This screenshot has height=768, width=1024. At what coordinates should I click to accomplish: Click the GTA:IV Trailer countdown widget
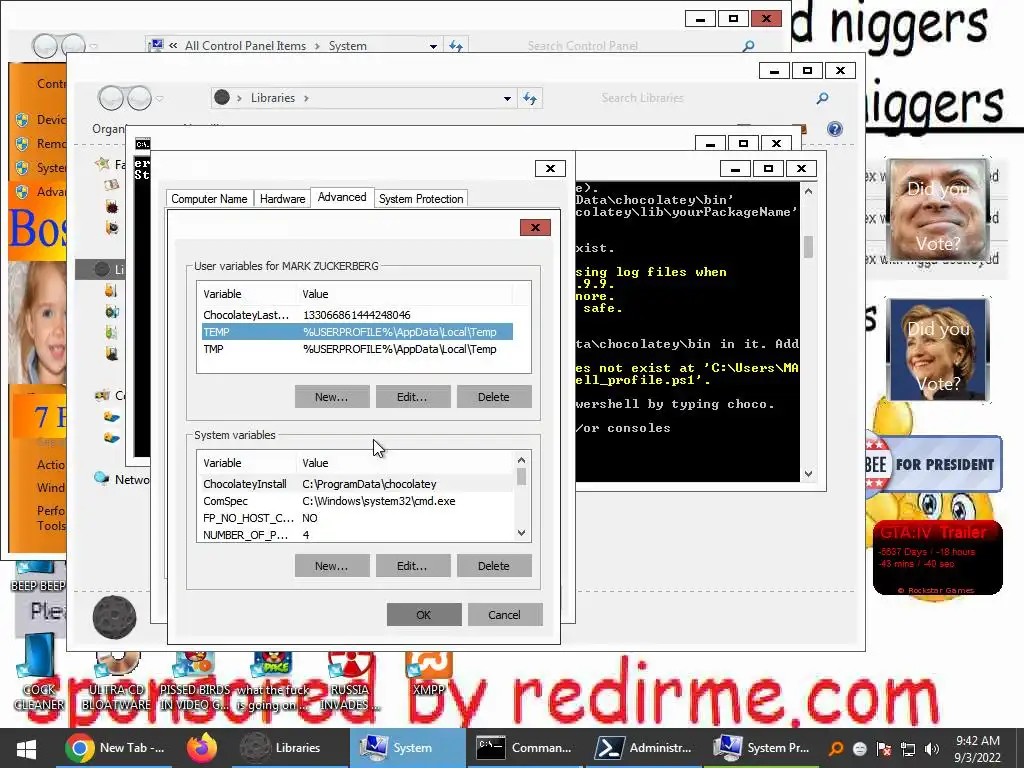tap(938, 558)
